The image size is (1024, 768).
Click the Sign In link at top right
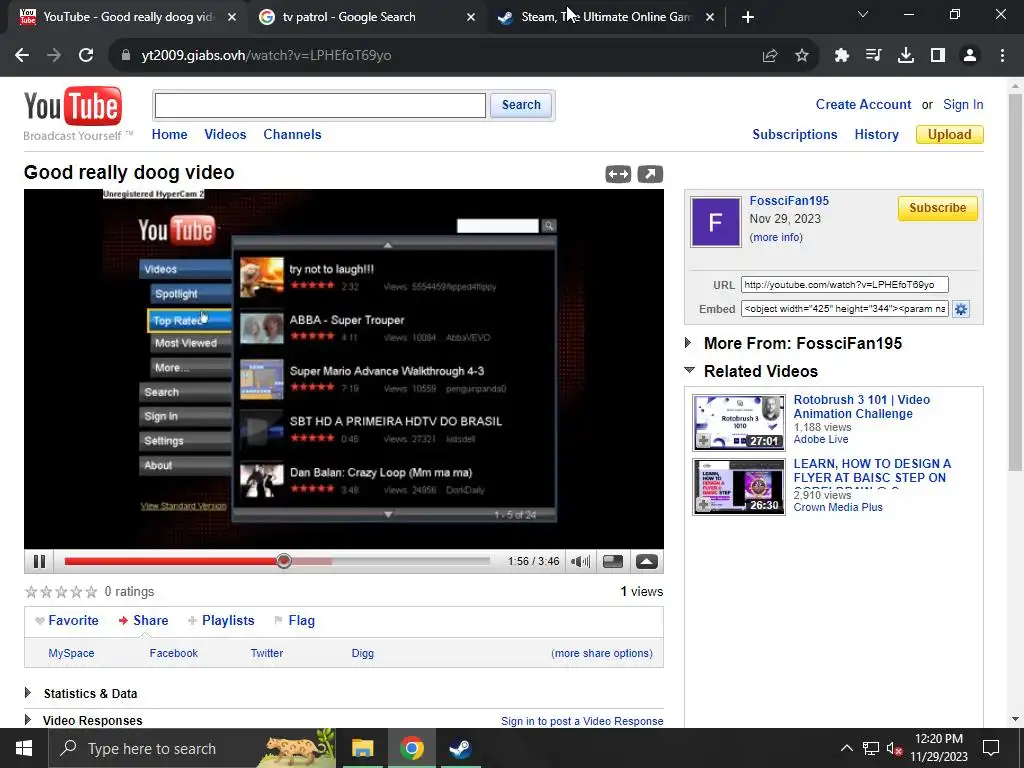click(963, 104)
